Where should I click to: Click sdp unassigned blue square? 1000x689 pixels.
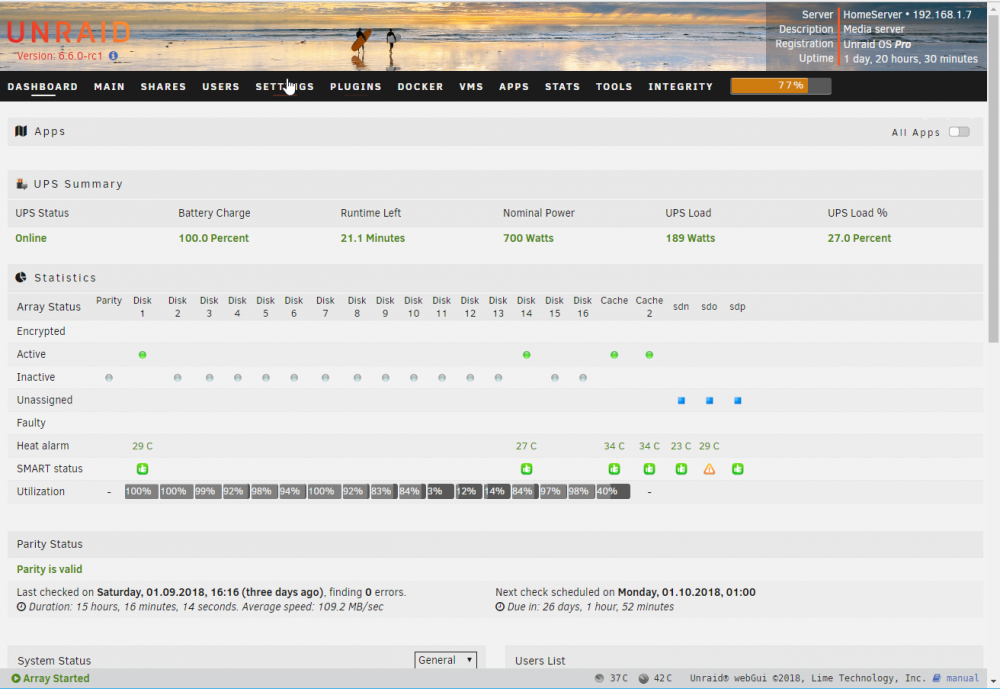click(737, 401)
